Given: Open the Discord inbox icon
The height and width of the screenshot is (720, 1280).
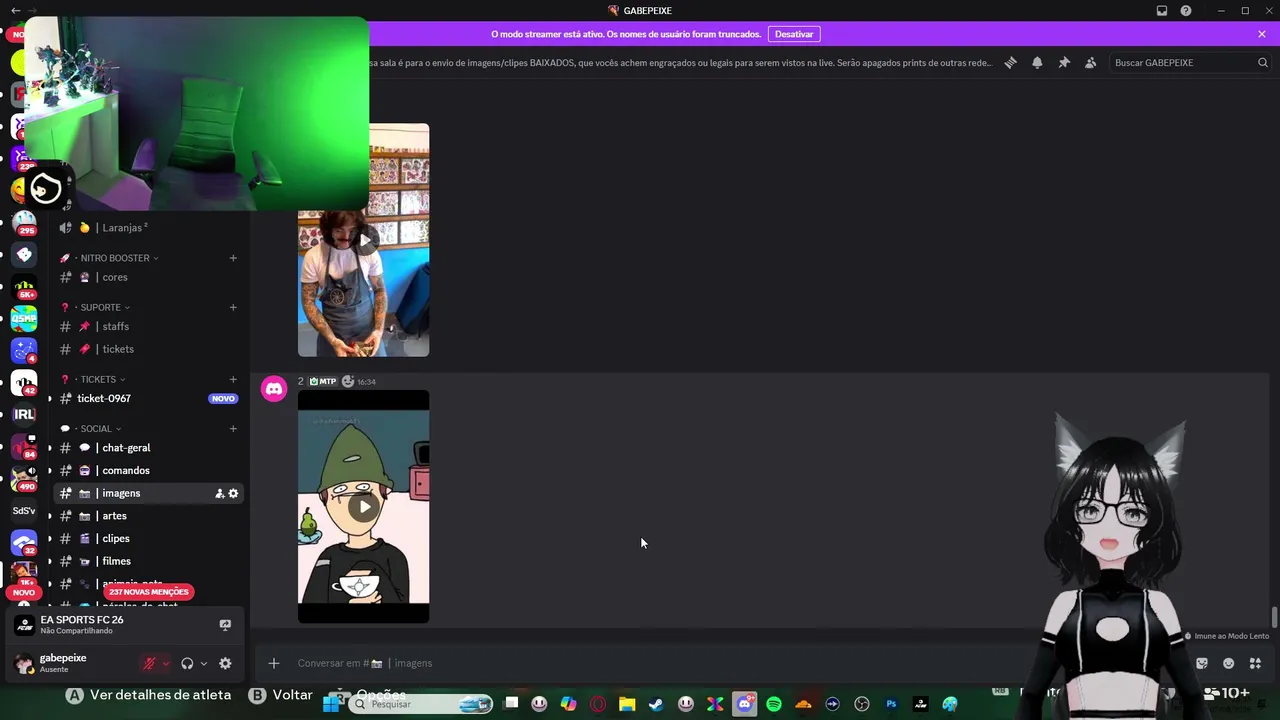Looking at the screenshot, I should pos(1162,11).
